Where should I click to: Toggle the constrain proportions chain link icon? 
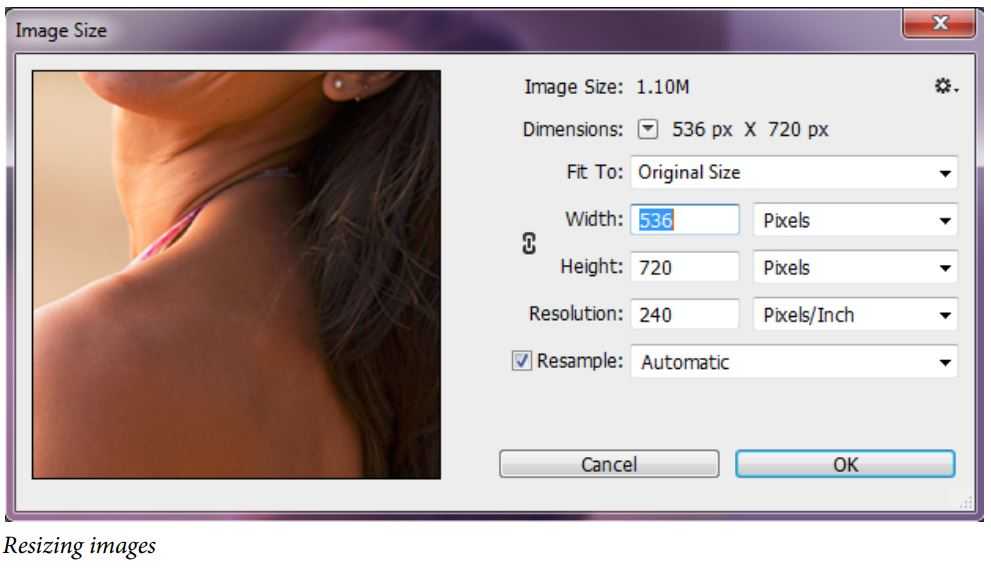point(529,243)
